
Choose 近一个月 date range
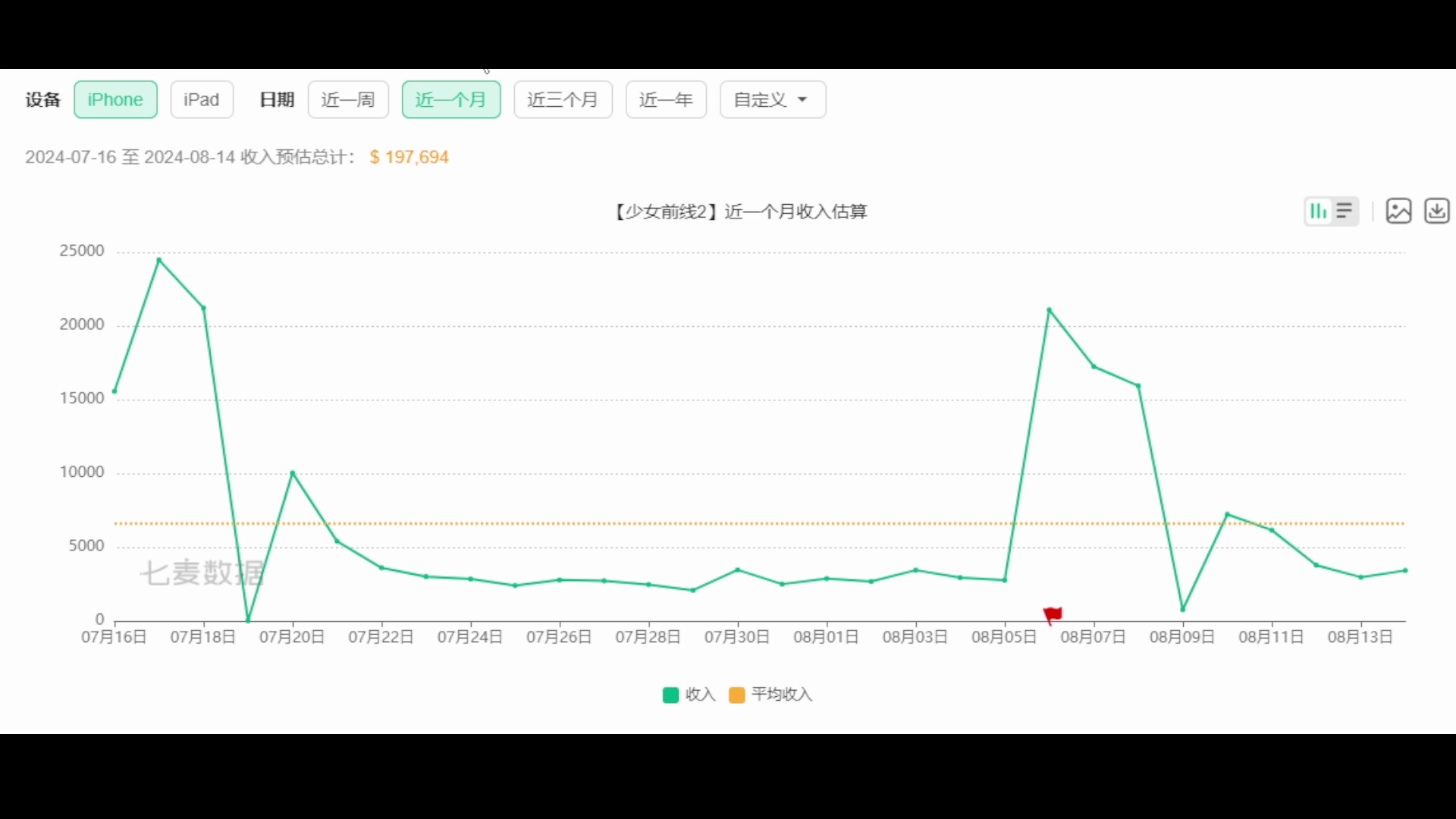451,99
